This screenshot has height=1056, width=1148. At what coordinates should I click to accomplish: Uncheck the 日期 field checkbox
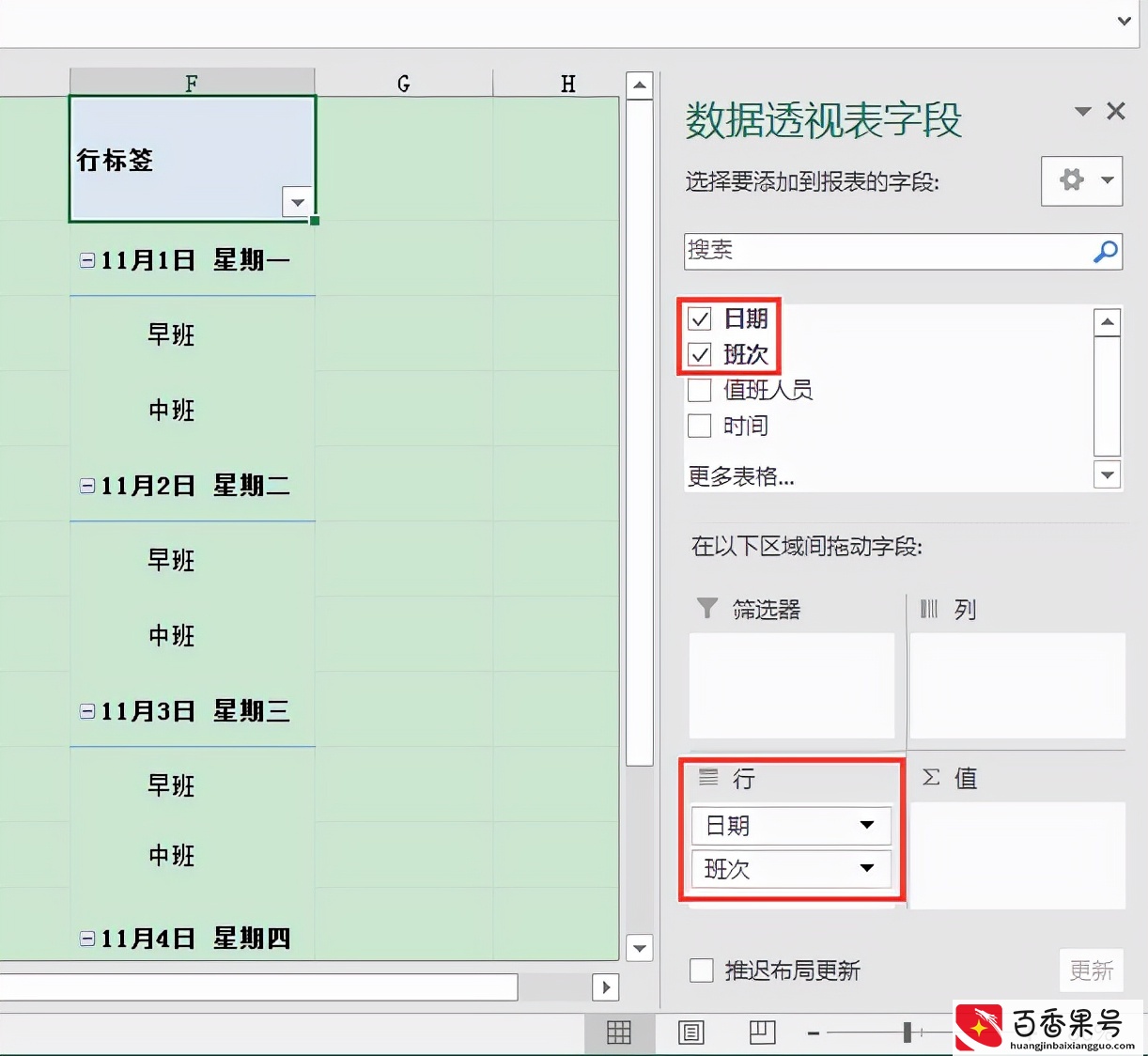pos(700,318)
